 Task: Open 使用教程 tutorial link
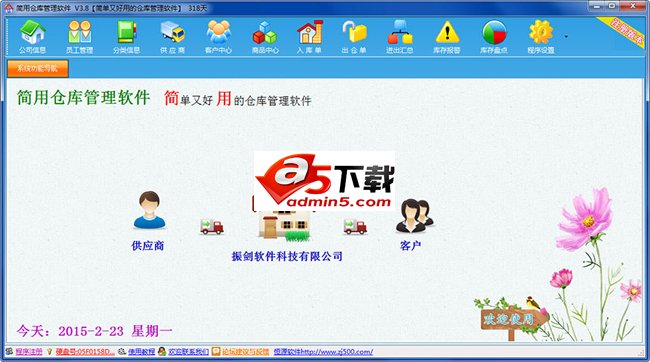[x=141, y=352]
